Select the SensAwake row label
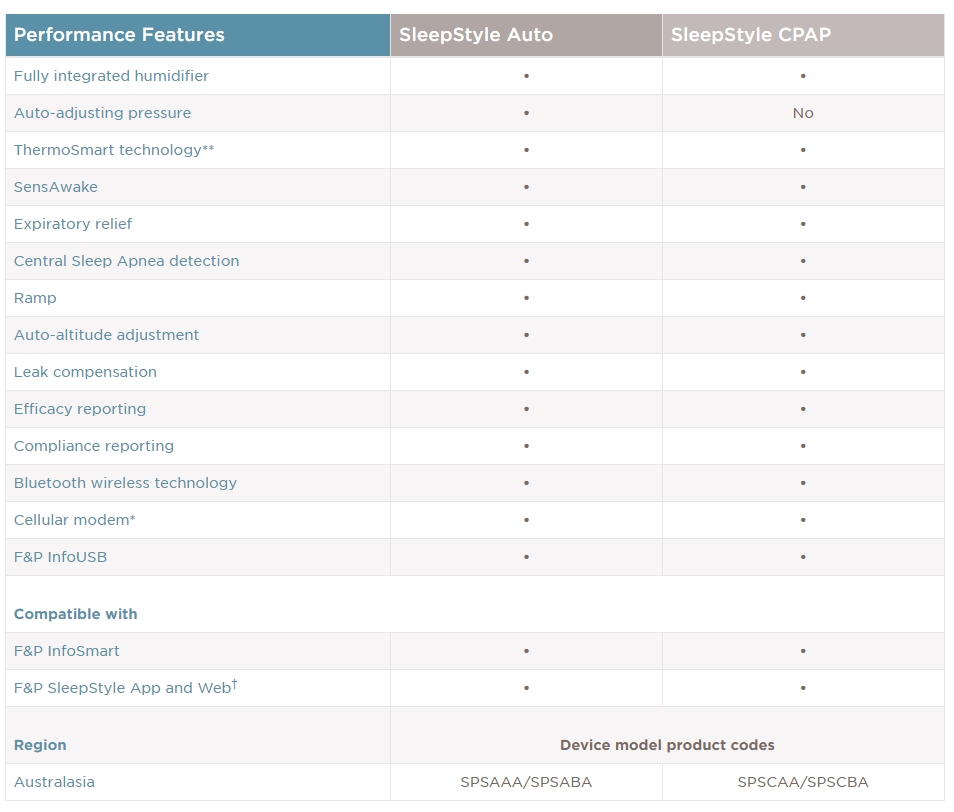Screen dimensions: 954x812 (56, 187)
